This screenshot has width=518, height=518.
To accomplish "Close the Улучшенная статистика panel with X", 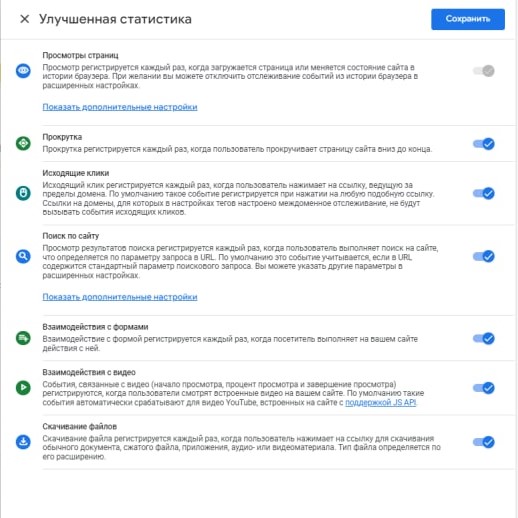I will pos(25,19).
